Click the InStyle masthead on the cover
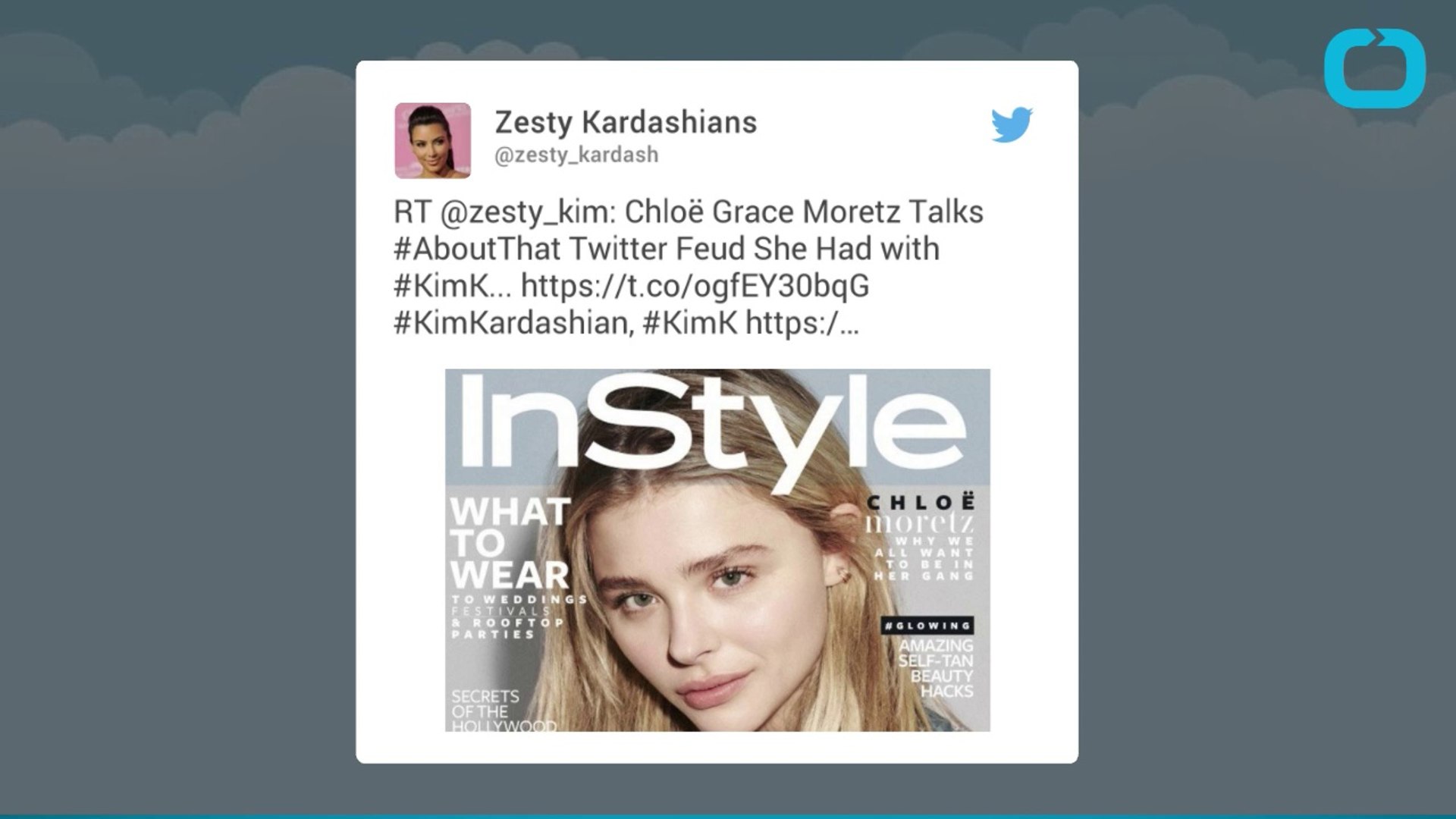Image resolution: width=1456 pixels, height=819 pixels. (x=713, y=430)
